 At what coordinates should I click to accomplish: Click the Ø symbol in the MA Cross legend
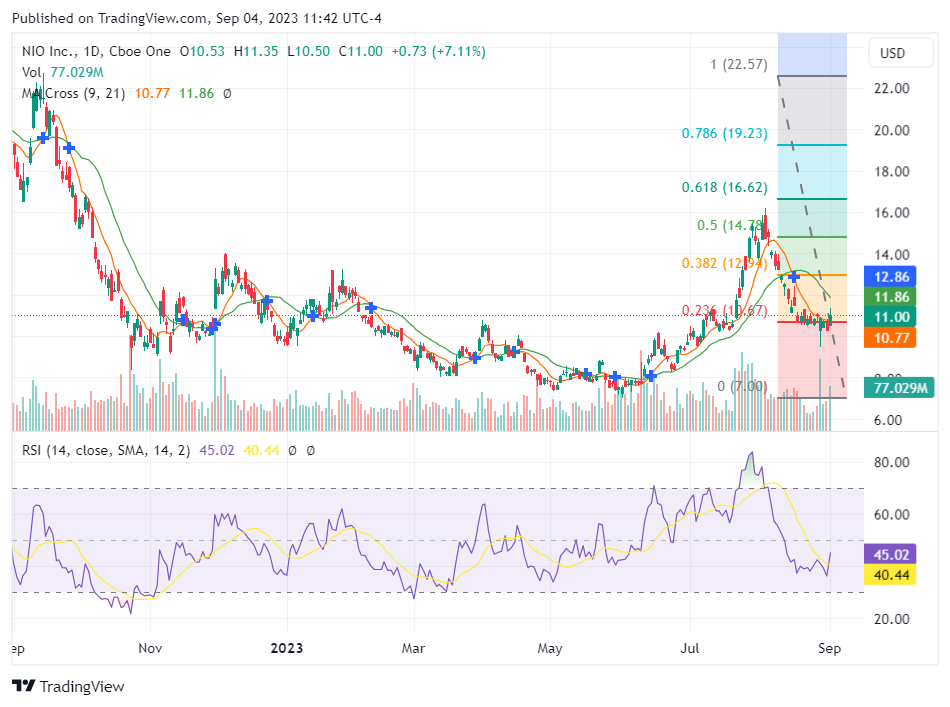tap(228, 92)
